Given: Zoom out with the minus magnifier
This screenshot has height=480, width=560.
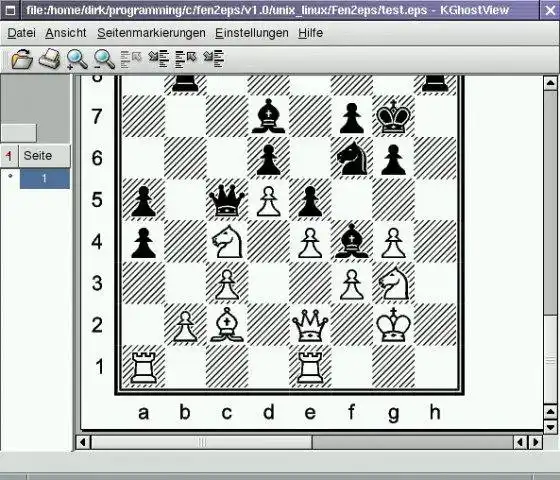Looking at the screenshot, I should tap(104, 59).
